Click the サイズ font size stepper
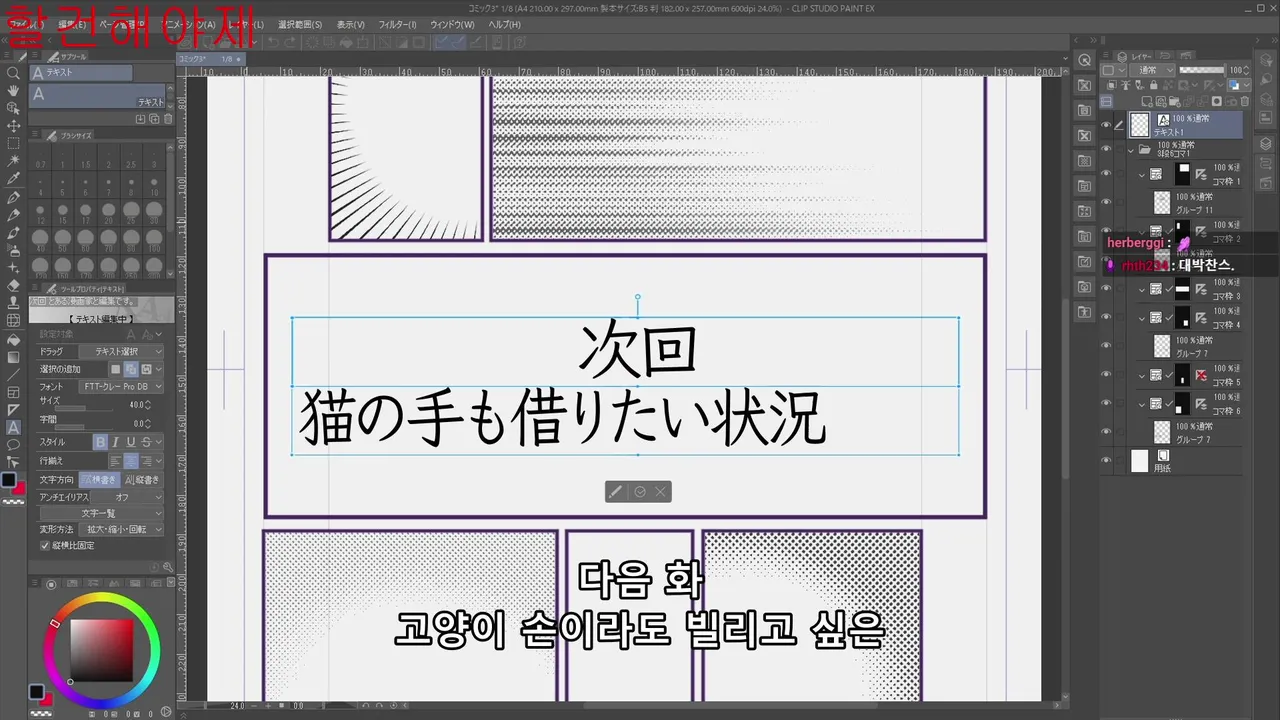 tap(148, 404)
